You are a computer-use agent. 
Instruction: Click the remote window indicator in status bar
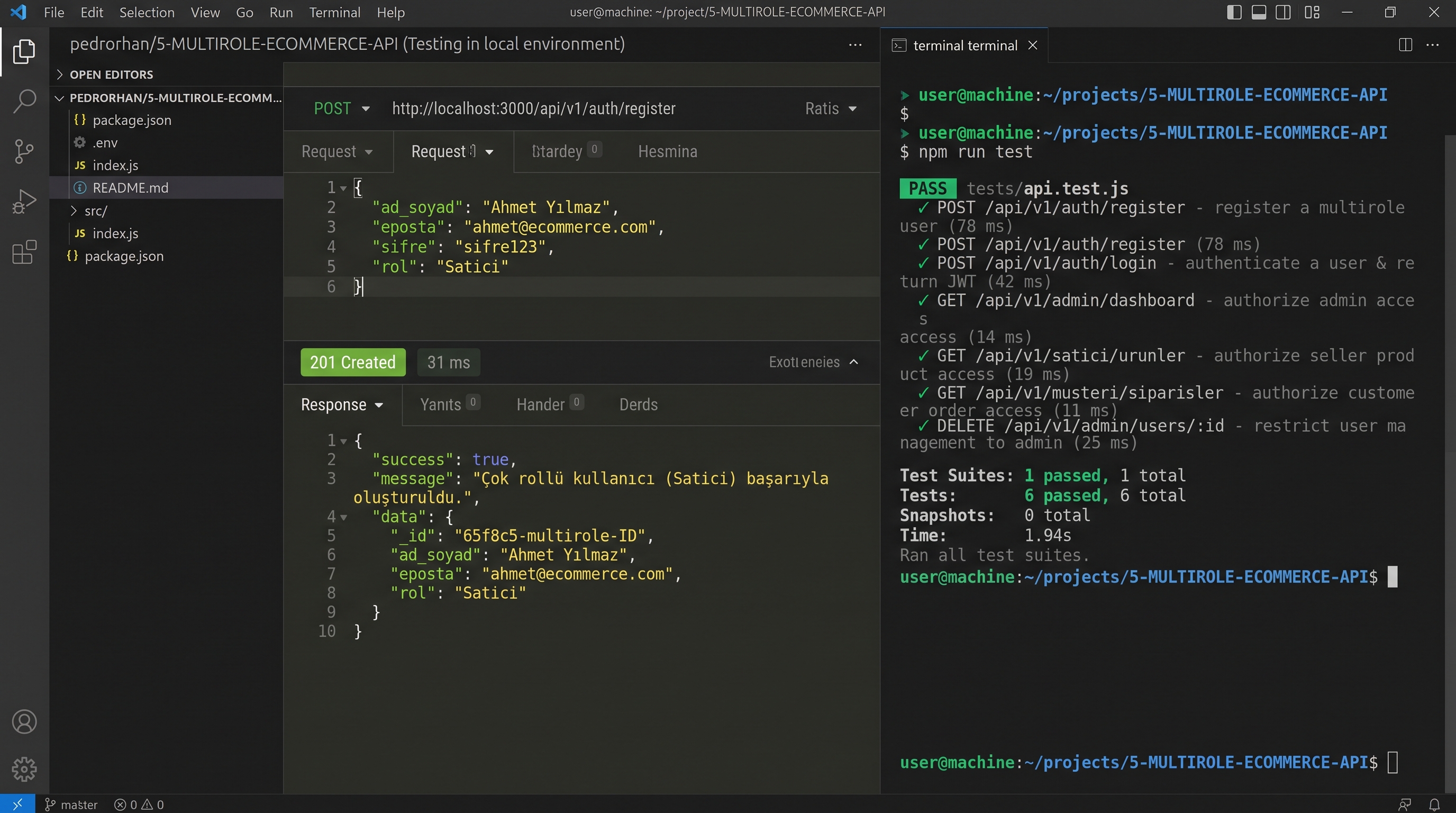tap(17, 804)
